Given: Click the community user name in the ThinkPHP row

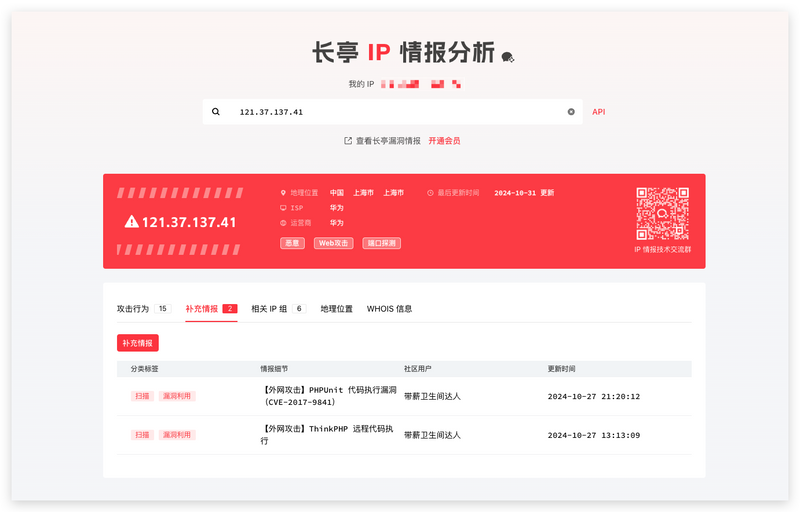Looking at the screenshot, I should point(432,435).
